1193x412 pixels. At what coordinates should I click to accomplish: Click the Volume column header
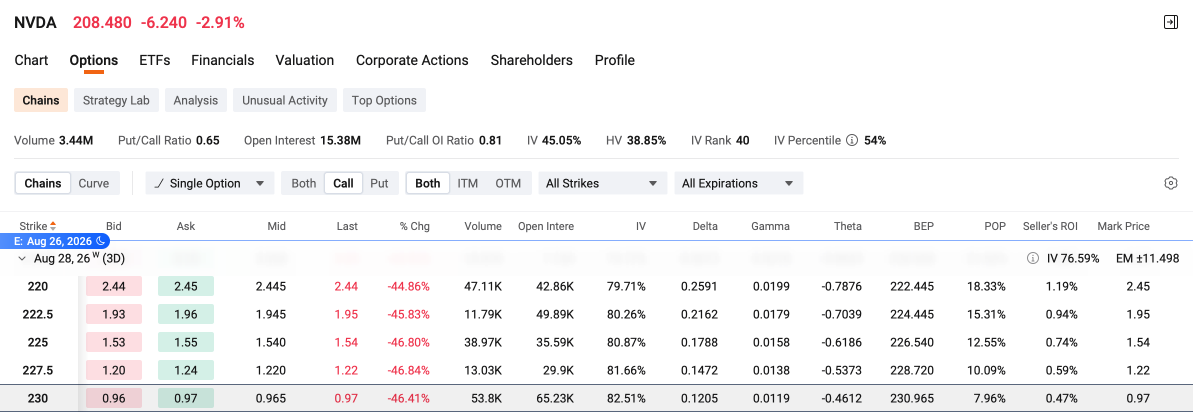[483, 227]
